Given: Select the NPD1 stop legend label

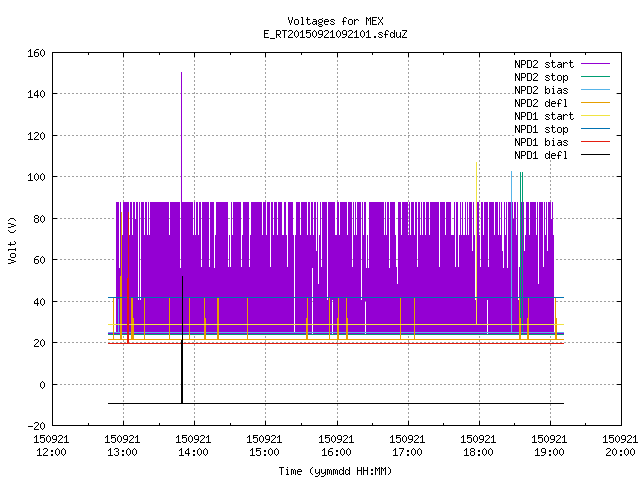Looking at the screenshot, I should click(x=541, y=129).
